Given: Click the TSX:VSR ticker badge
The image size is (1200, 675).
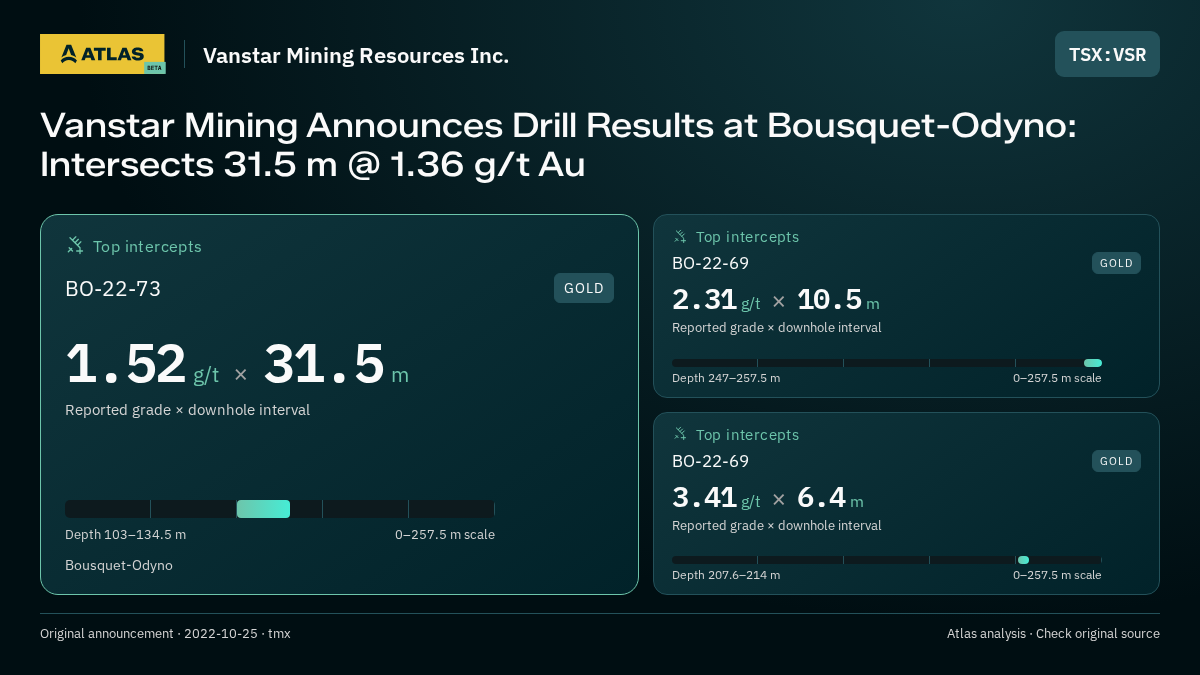Looking at the screenshot, I should (x=1107, y=54).
